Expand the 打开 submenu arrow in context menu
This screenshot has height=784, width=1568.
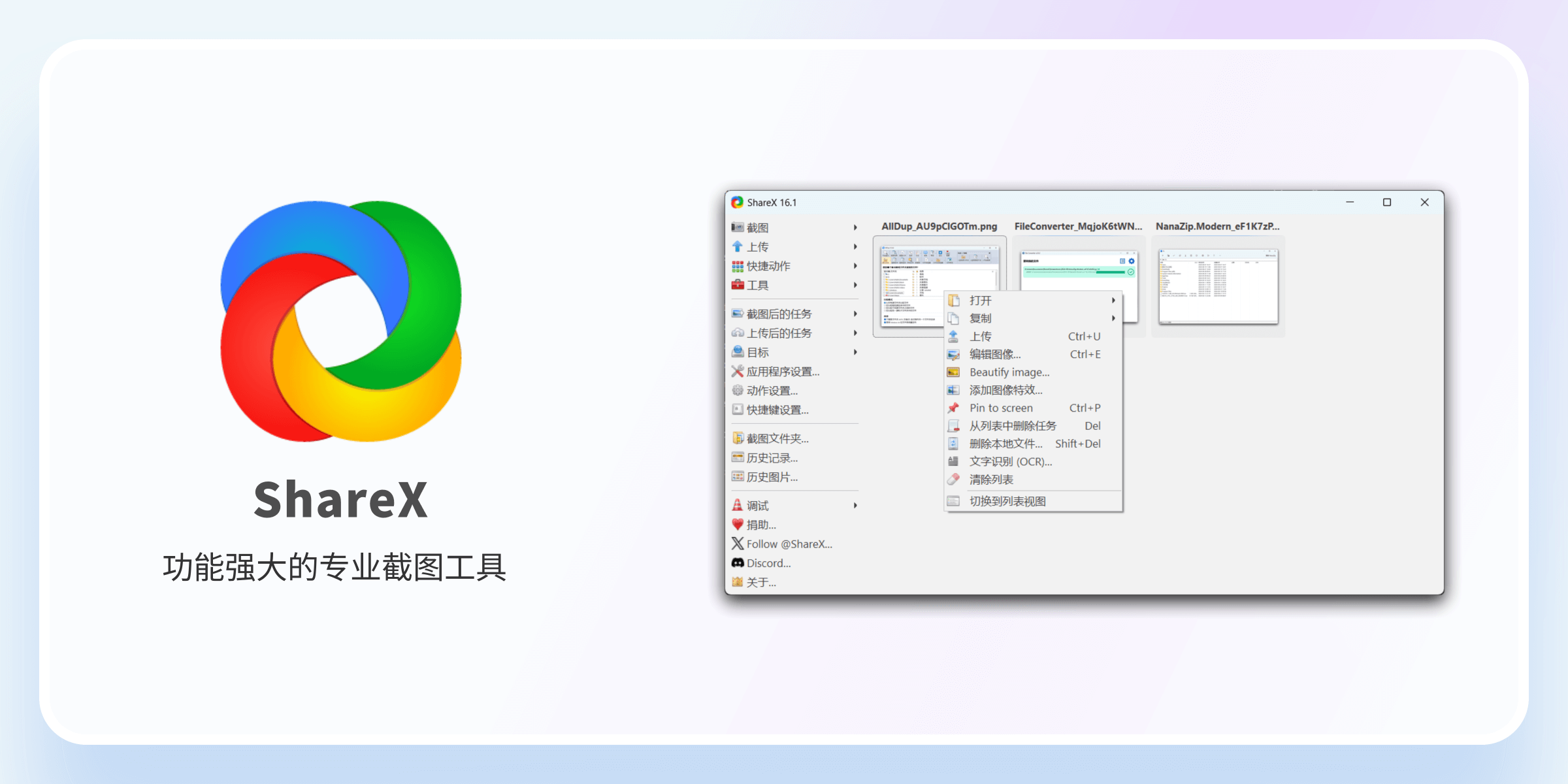[x=1113, y=301]
